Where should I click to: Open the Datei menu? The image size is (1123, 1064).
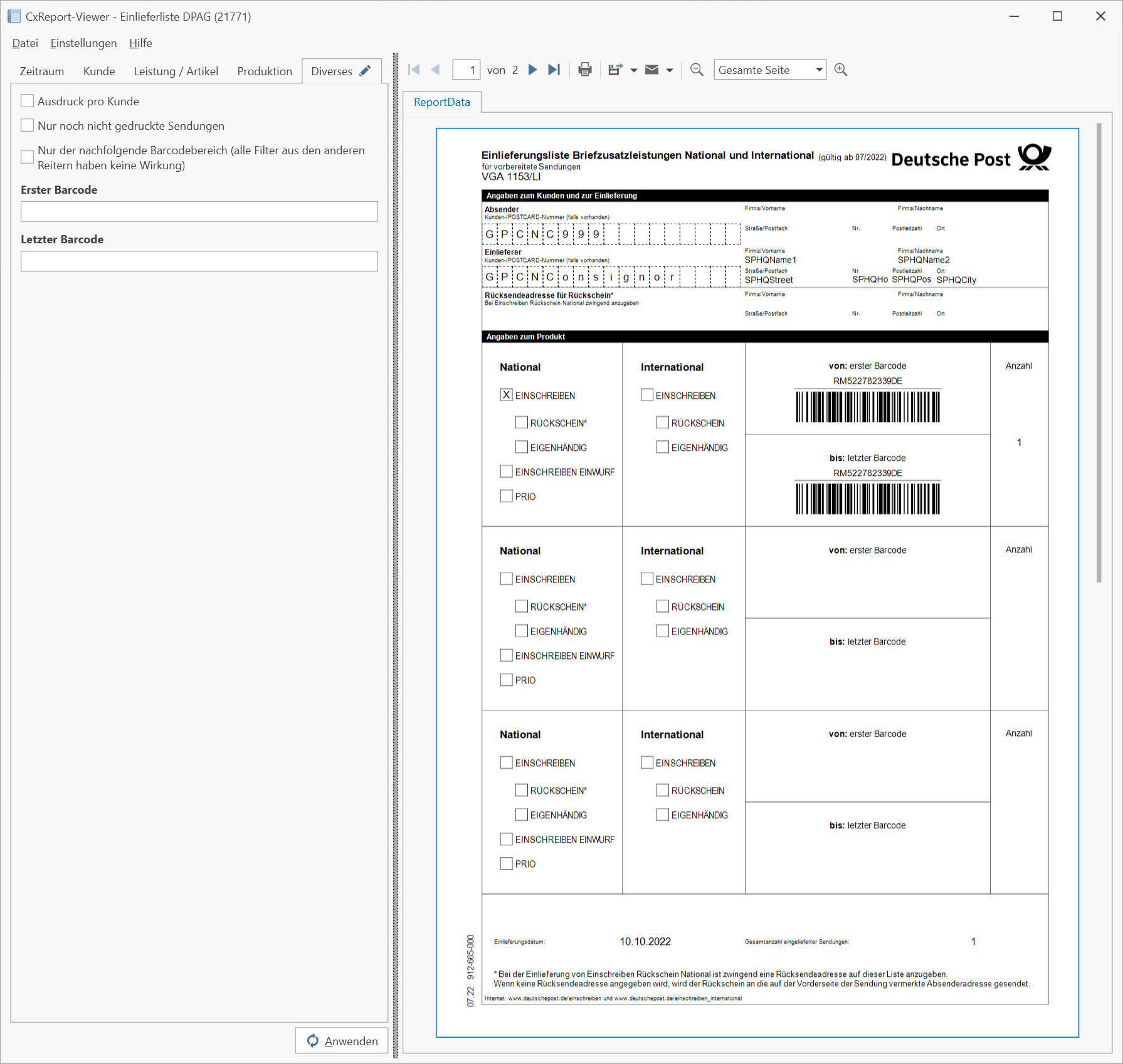click(x=25, y=43)
